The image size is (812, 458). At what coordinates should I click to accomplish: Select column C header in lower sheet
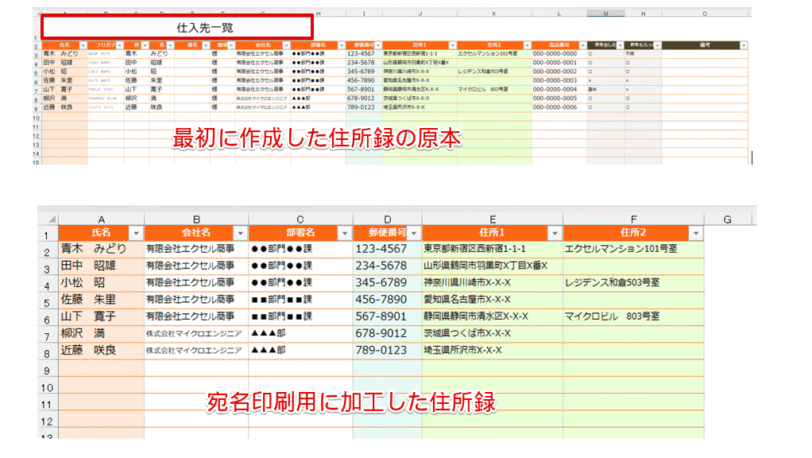pyautogui.click(x=300, y=219)
